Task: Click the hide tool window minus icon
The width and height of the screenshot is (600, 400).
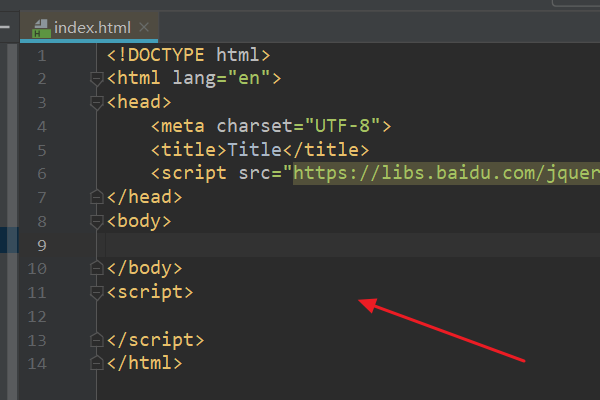Action: pyautogui.click(x=5, y=27)
